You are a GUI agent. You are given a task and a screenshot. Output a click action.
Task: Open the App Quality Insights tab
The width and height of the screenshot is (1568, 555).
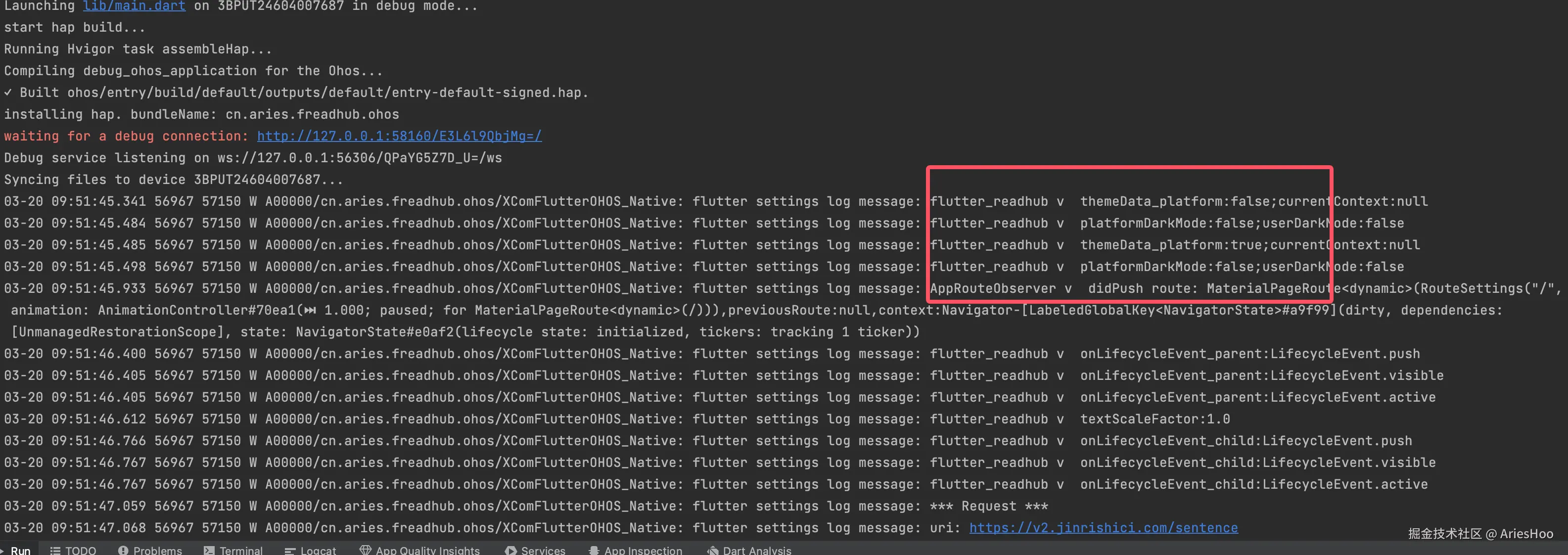427,550
